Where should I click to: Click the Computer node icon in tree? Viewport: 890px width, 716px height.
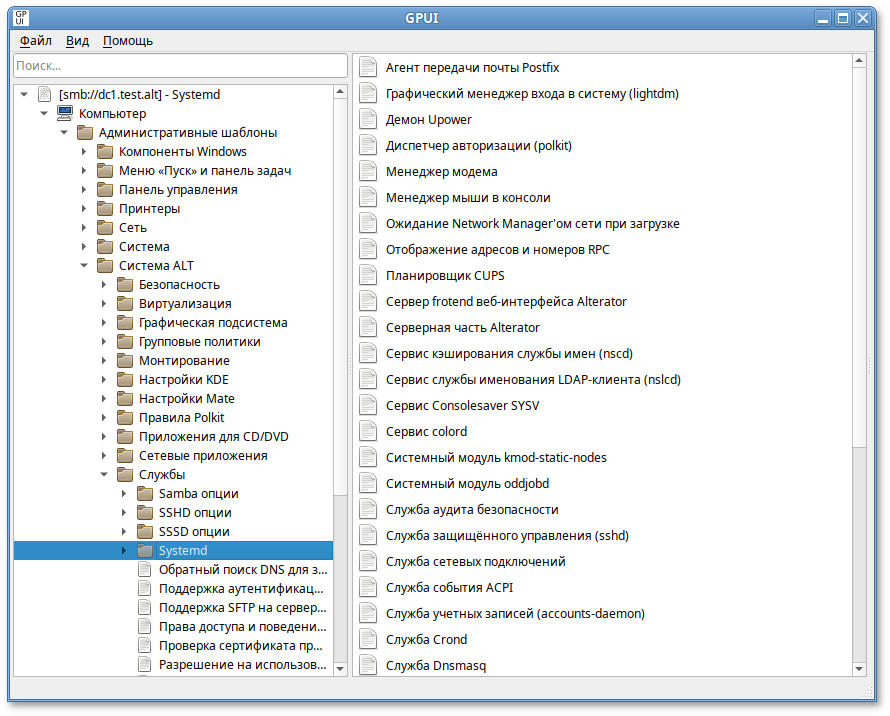(64, 113)
